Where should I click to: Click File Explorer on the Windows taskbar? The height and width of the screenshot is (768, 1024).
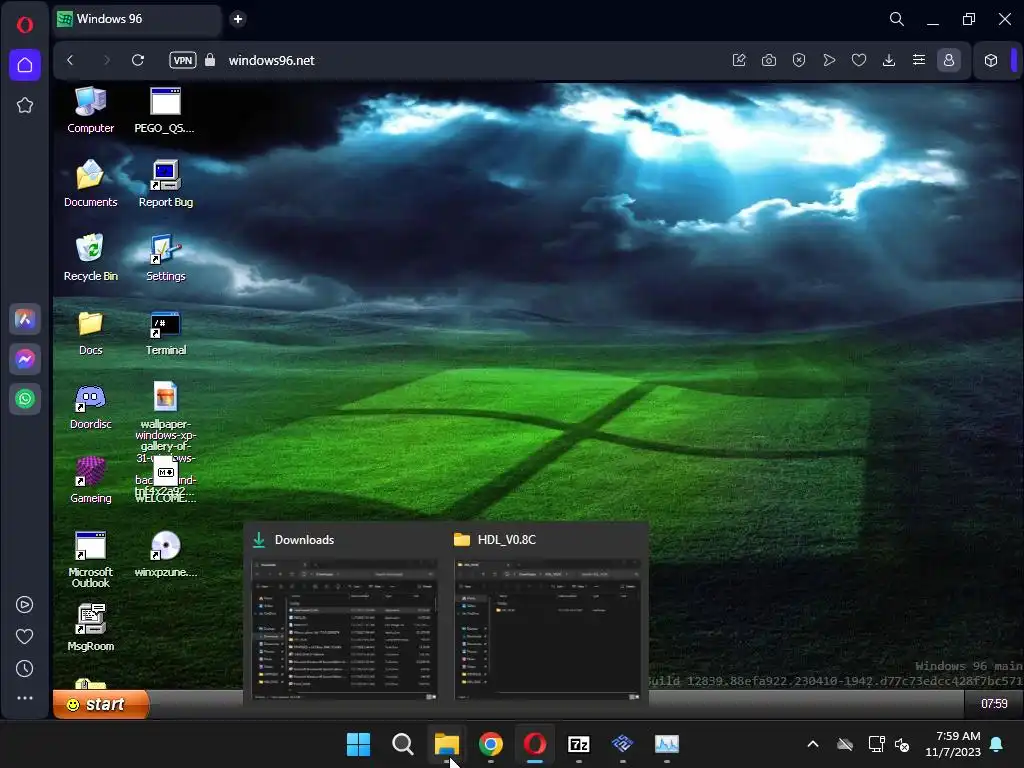447,744
